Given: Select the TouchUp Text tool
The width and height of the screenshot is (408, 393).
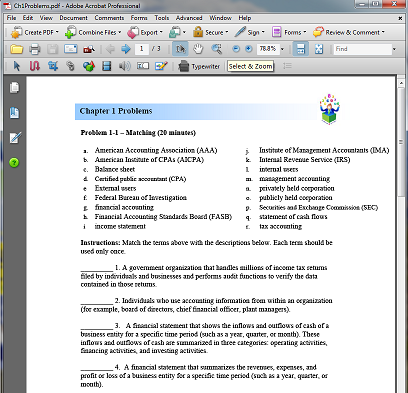Looking at the screenshot, I should pyautogui.click(x=143, y=66).
